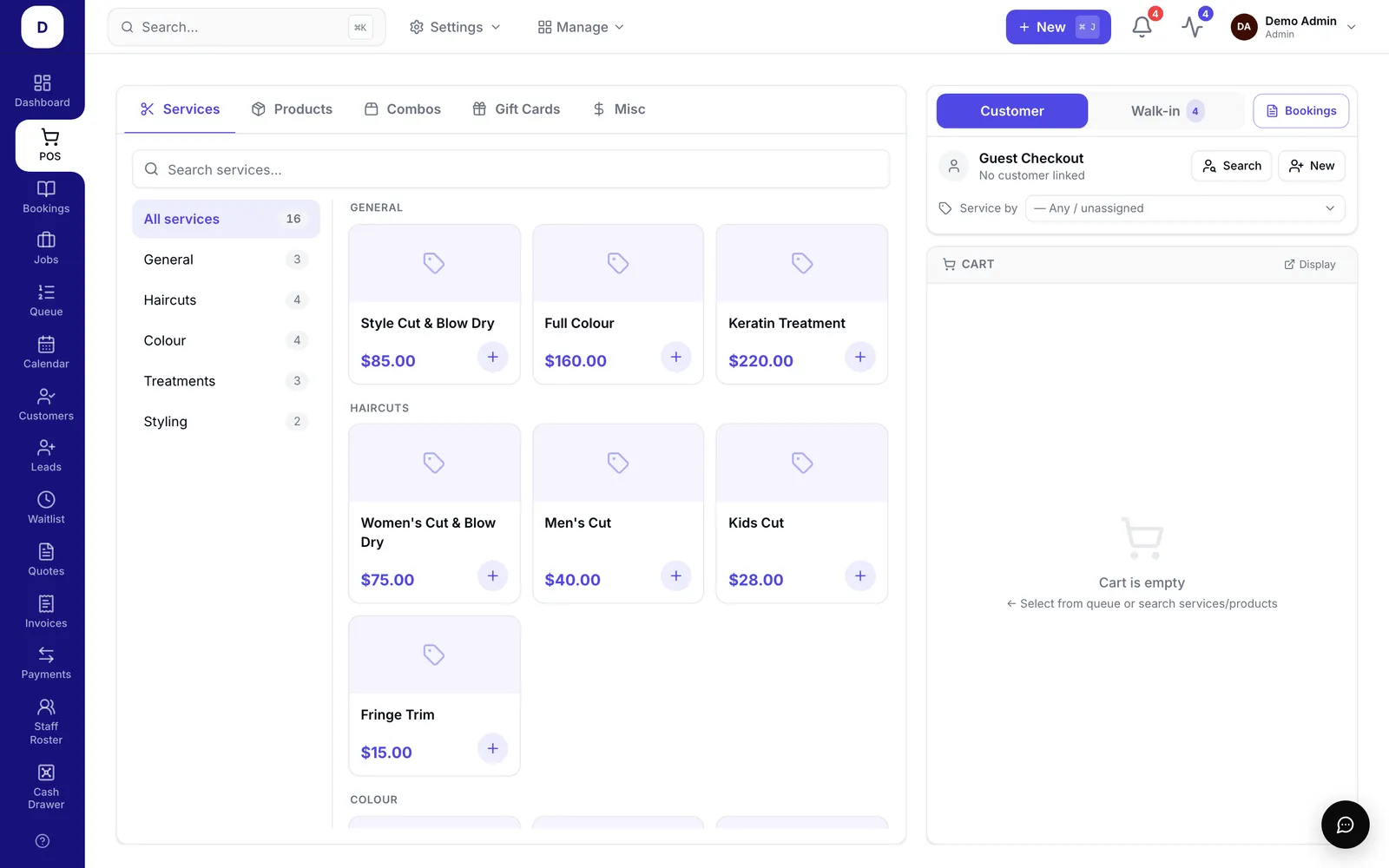Open Payments in the sidebar
The image size is (1389, 868).
point(46,663)
